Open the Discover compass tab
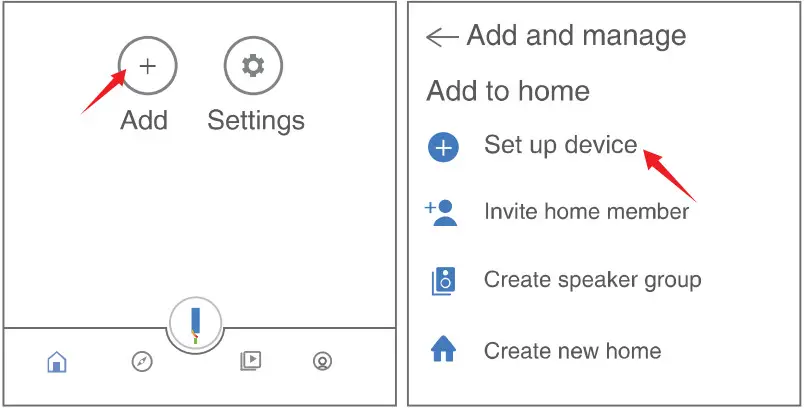Viewport: 804px width, 408px height. click(x=142, y=361)
